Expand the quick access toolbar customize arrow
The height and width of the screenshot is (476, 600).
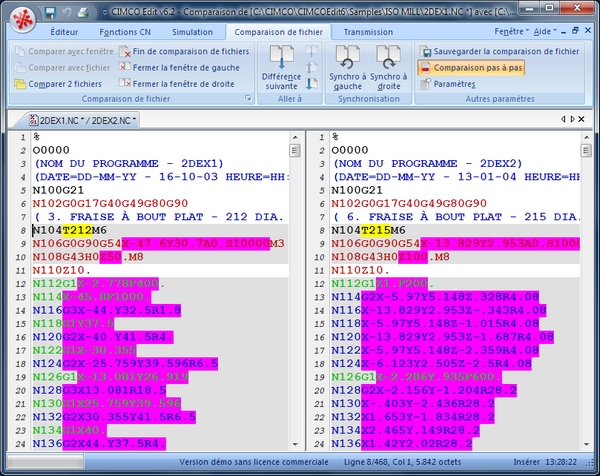click(x=105, y=13)
